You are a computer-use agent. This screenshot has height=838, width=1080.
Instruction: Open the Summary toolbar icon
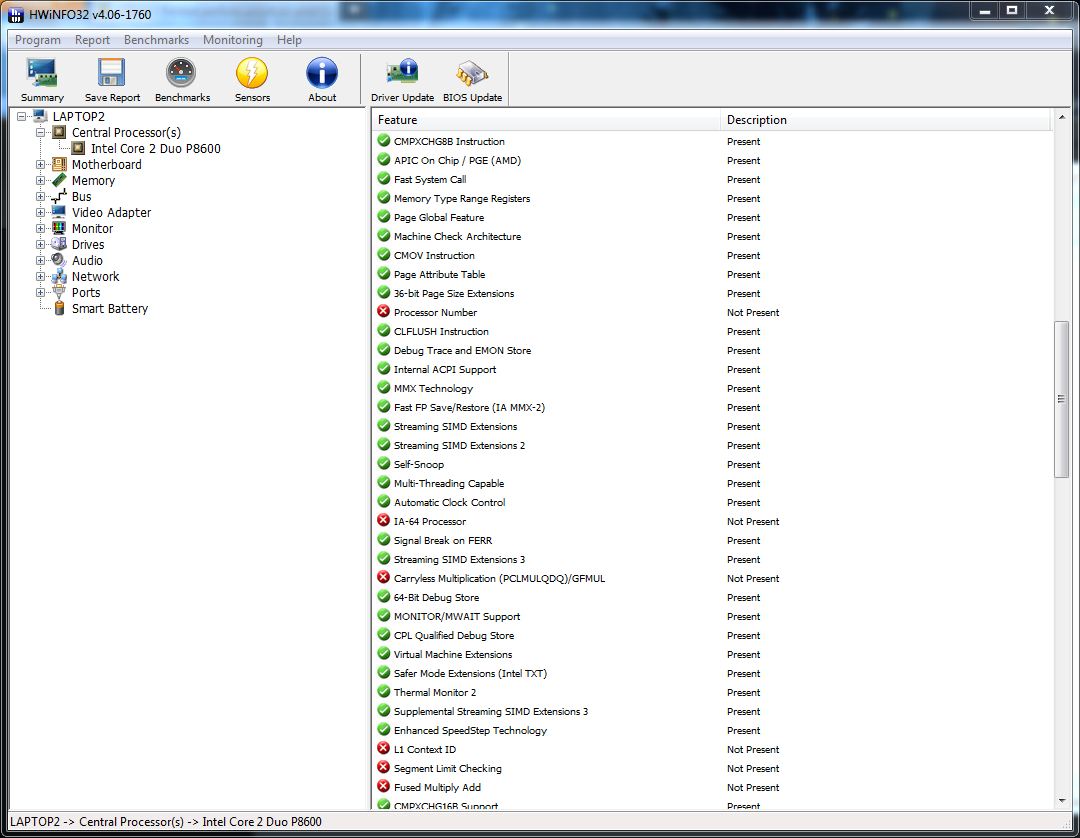tap(42, 79)
